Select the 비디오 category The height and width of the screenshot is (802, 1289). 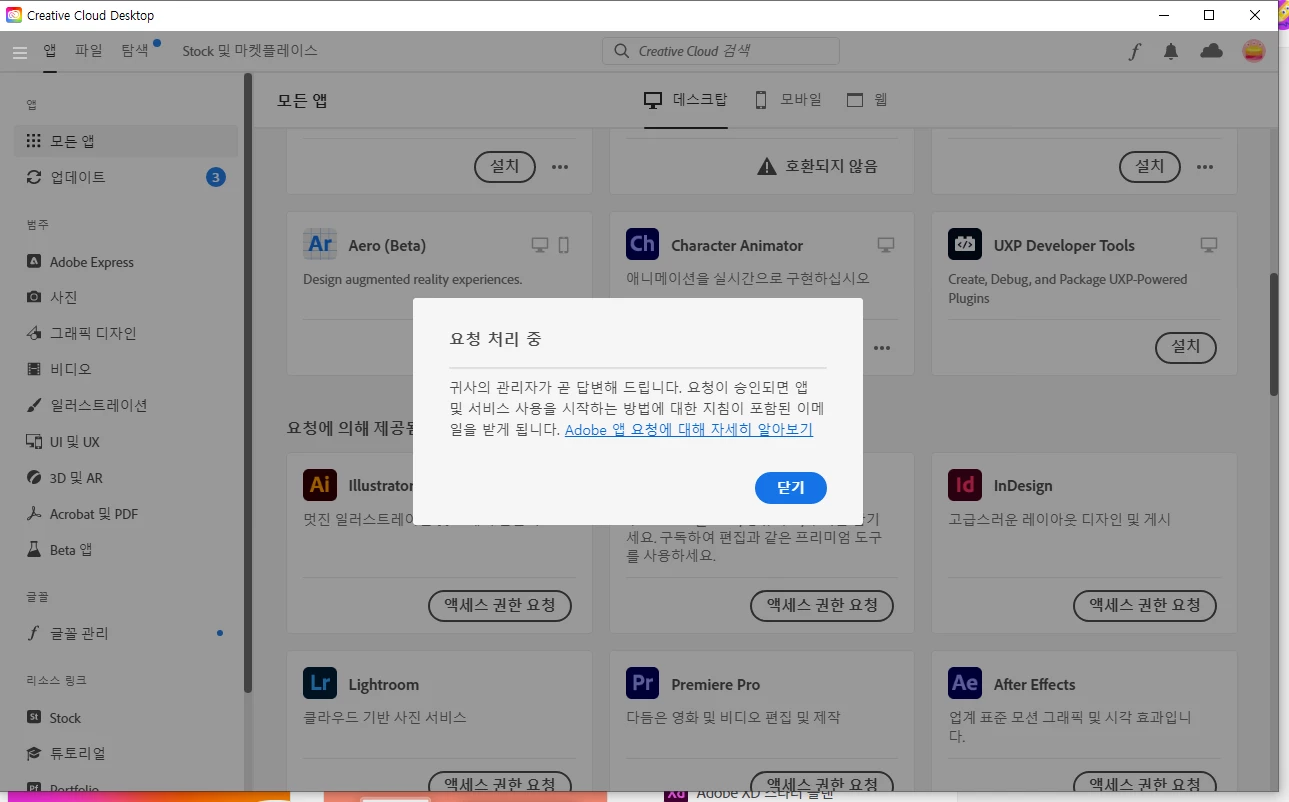point(126,369)
